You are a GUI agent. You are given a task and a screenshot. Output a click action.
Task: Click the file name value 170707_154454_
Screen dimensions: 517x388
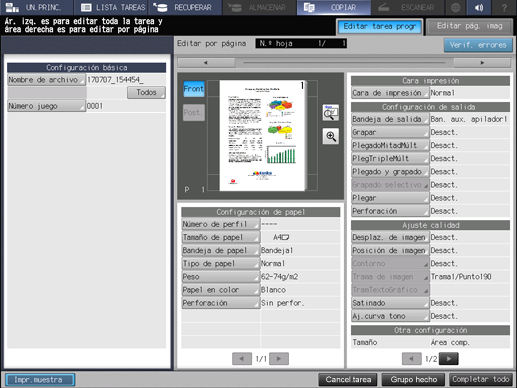[115, 80]
